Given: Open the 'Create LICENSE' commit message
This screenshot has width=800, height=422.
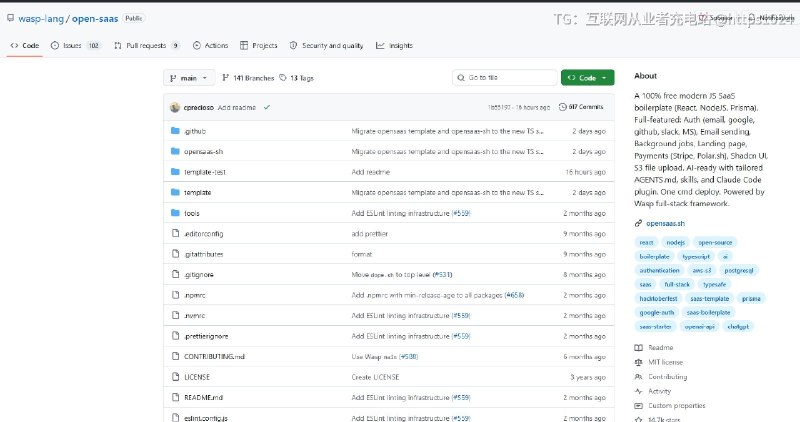Looking at the screenshot, I should [375, 377].
